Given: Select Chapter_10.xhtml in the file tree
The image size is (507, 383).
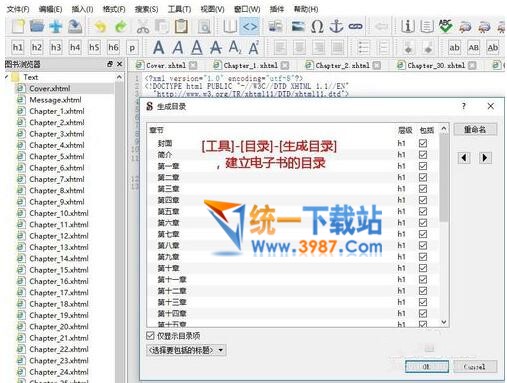Looking at the screenshot, I should [59, 213].
